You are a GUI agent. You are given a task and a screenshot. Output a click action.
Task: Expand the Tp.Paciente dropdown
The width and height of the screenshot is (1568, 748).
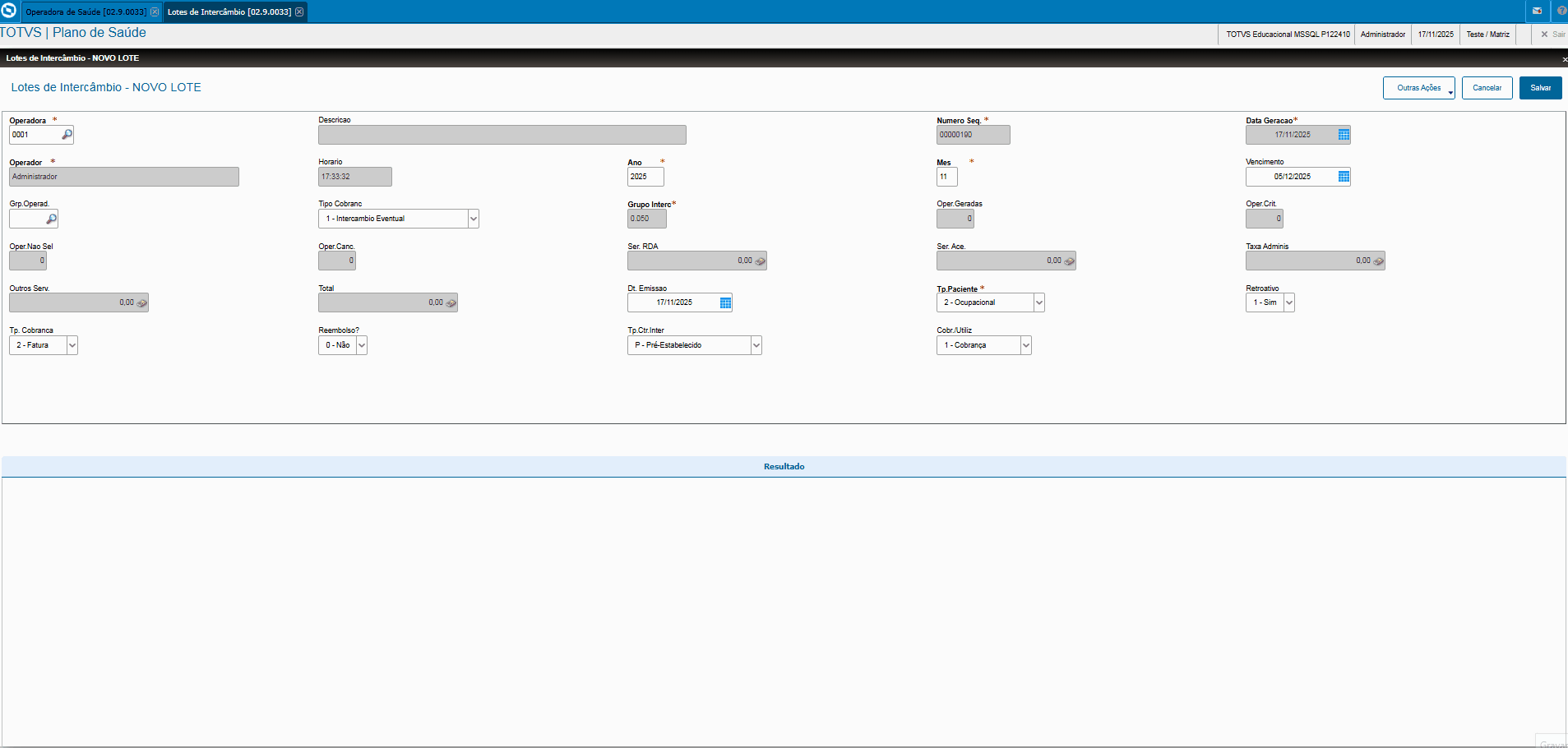tap(1039, 302)
